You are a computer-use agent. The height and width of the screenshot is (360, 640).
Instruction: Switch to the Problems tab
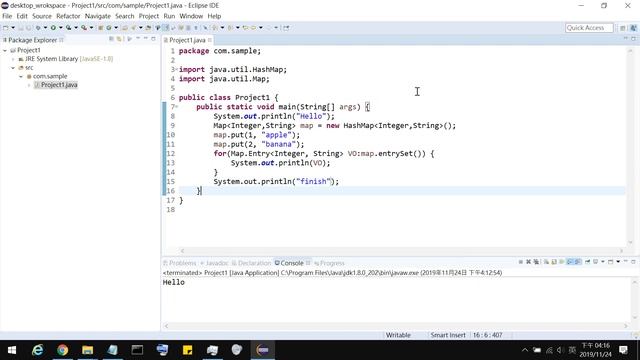180,263
